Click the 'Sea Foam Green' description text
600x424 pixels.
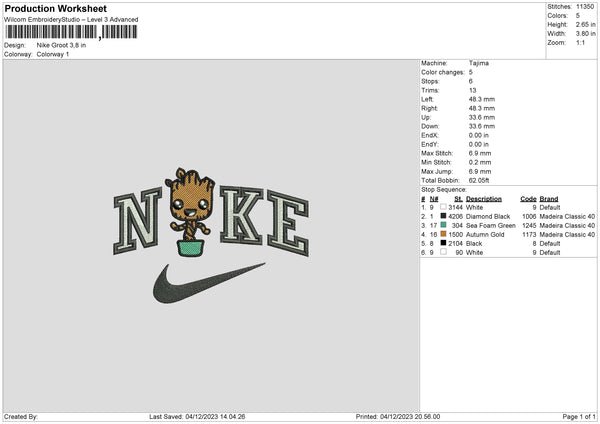click(491, 225)
